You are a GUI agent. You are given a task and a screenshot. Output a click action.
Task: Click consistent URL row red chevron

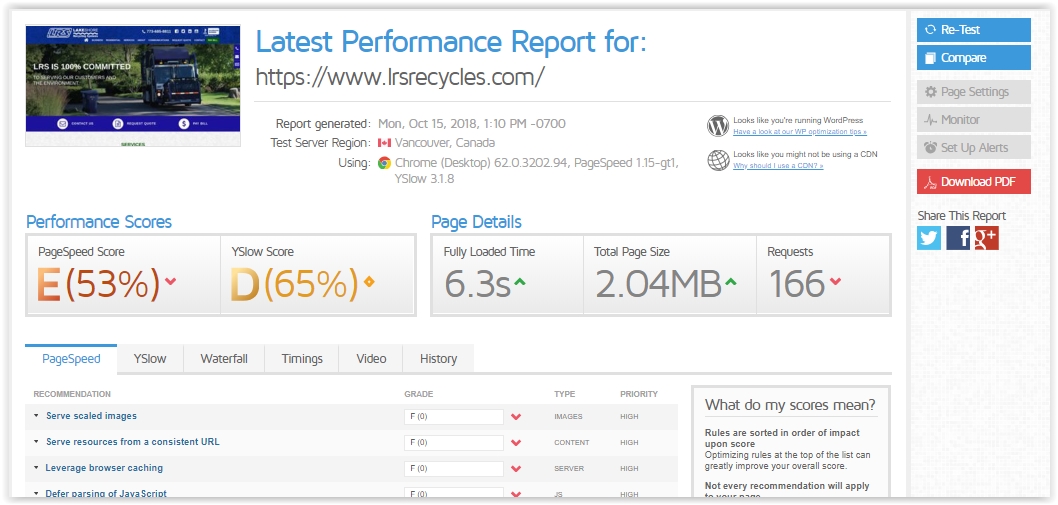(516, 443)
